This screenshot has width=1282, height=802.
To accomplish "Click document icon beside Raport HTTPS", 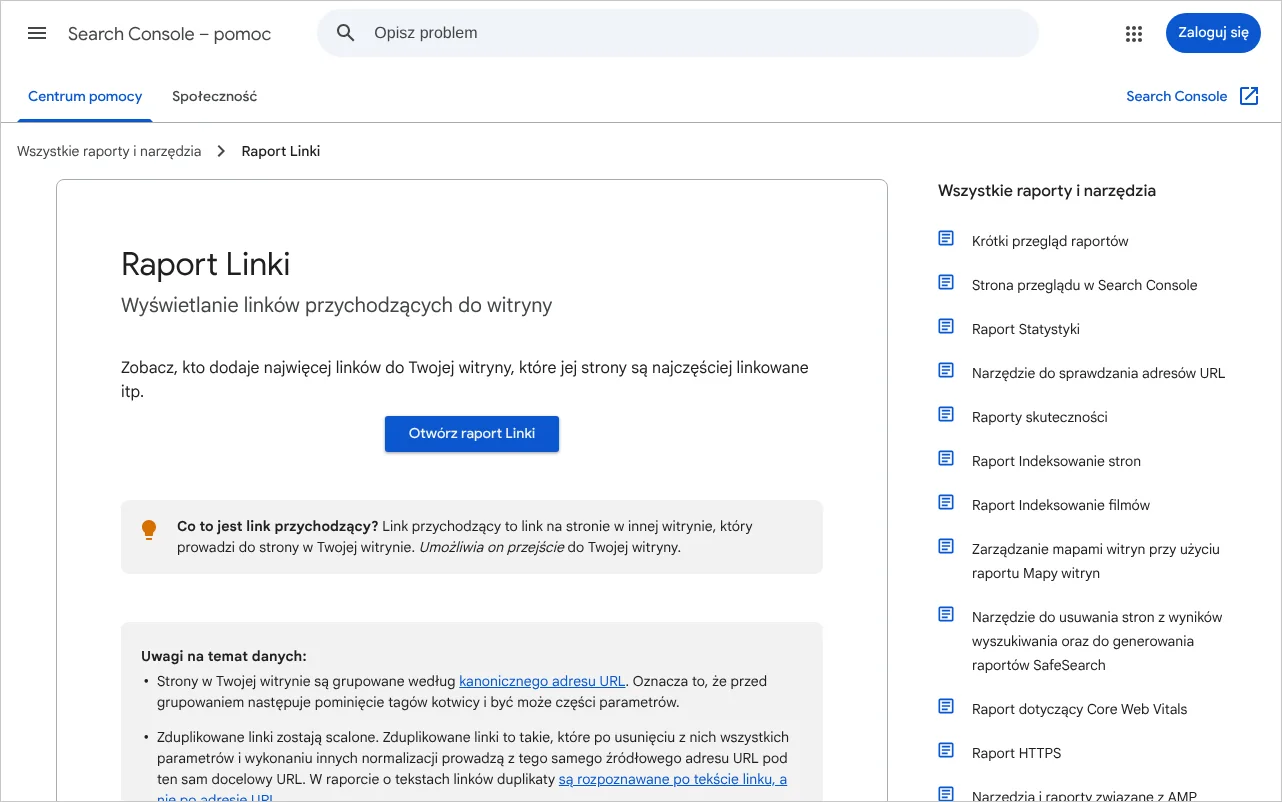I will (946, 750).
